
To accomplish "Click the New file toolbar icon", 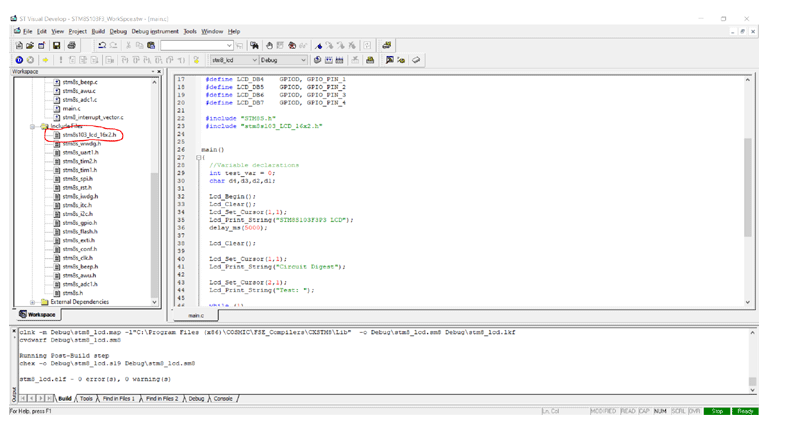I will tap(19, 45).
